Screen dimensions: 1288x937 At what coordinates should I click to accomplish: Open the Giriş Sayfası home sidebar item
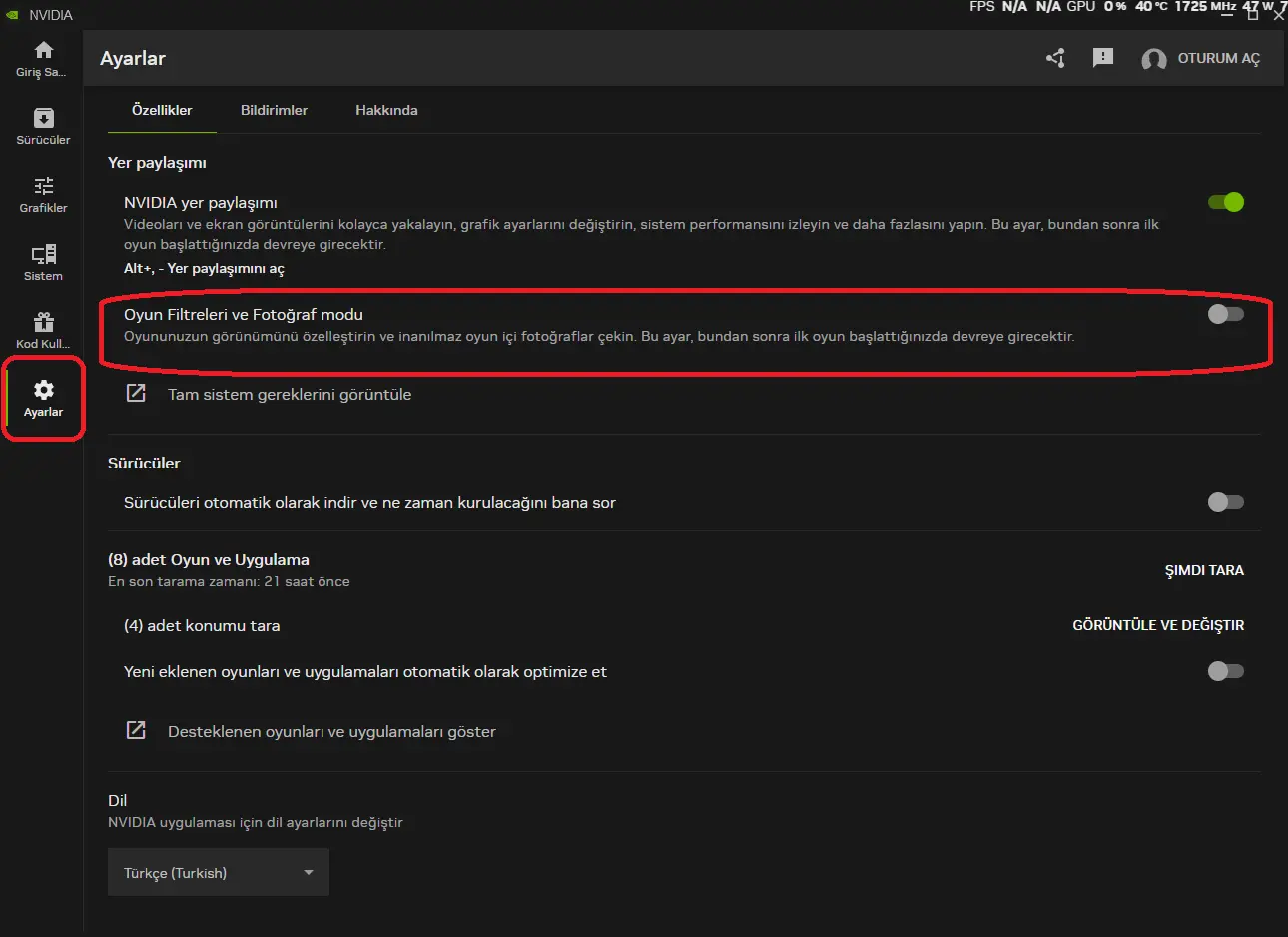tap(42, 59)
